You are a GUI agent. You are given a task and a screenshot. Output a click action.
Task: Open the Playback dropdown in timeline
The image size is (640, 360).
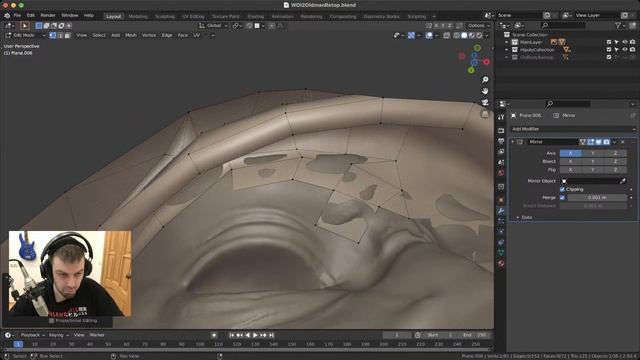point(32,335)
